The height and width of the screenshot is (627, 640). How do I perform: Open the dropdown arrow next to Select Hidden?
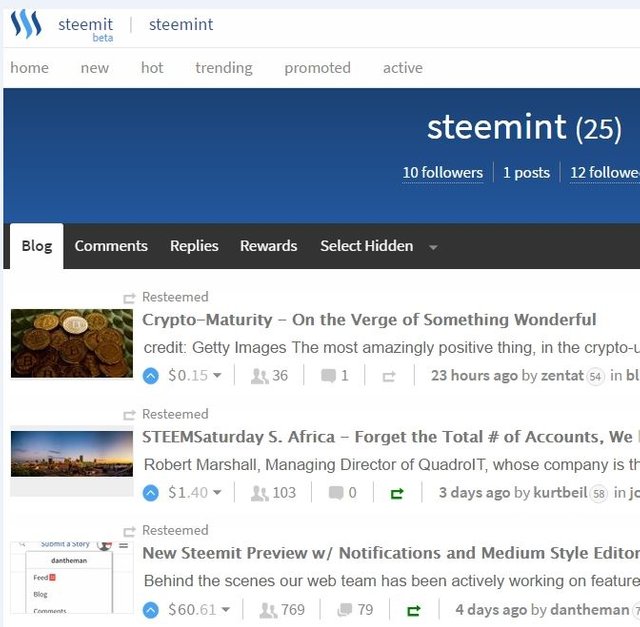click(433, 247)
